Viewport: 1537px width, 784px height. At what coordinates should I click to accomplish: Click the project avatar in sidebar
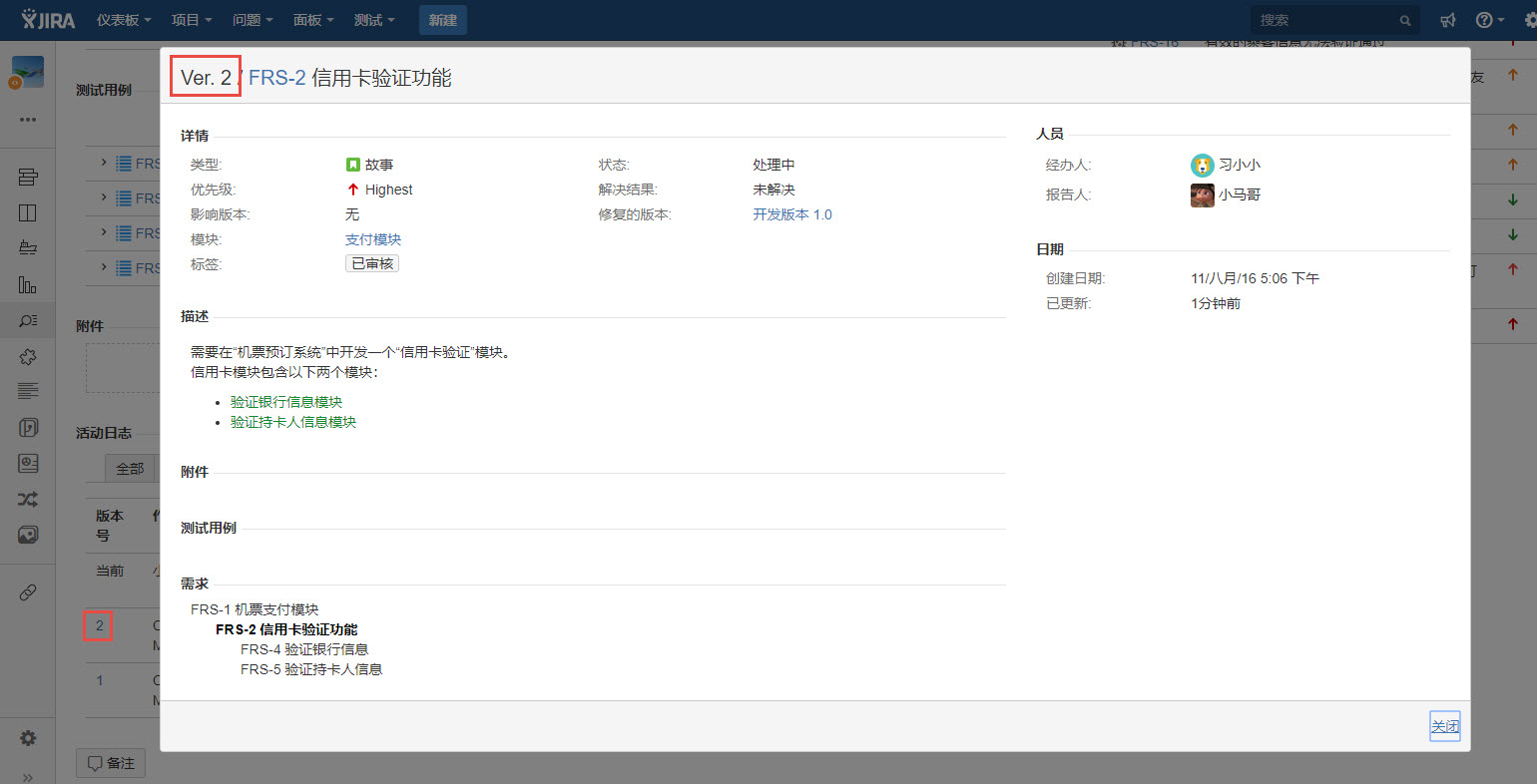pos(27,73)
